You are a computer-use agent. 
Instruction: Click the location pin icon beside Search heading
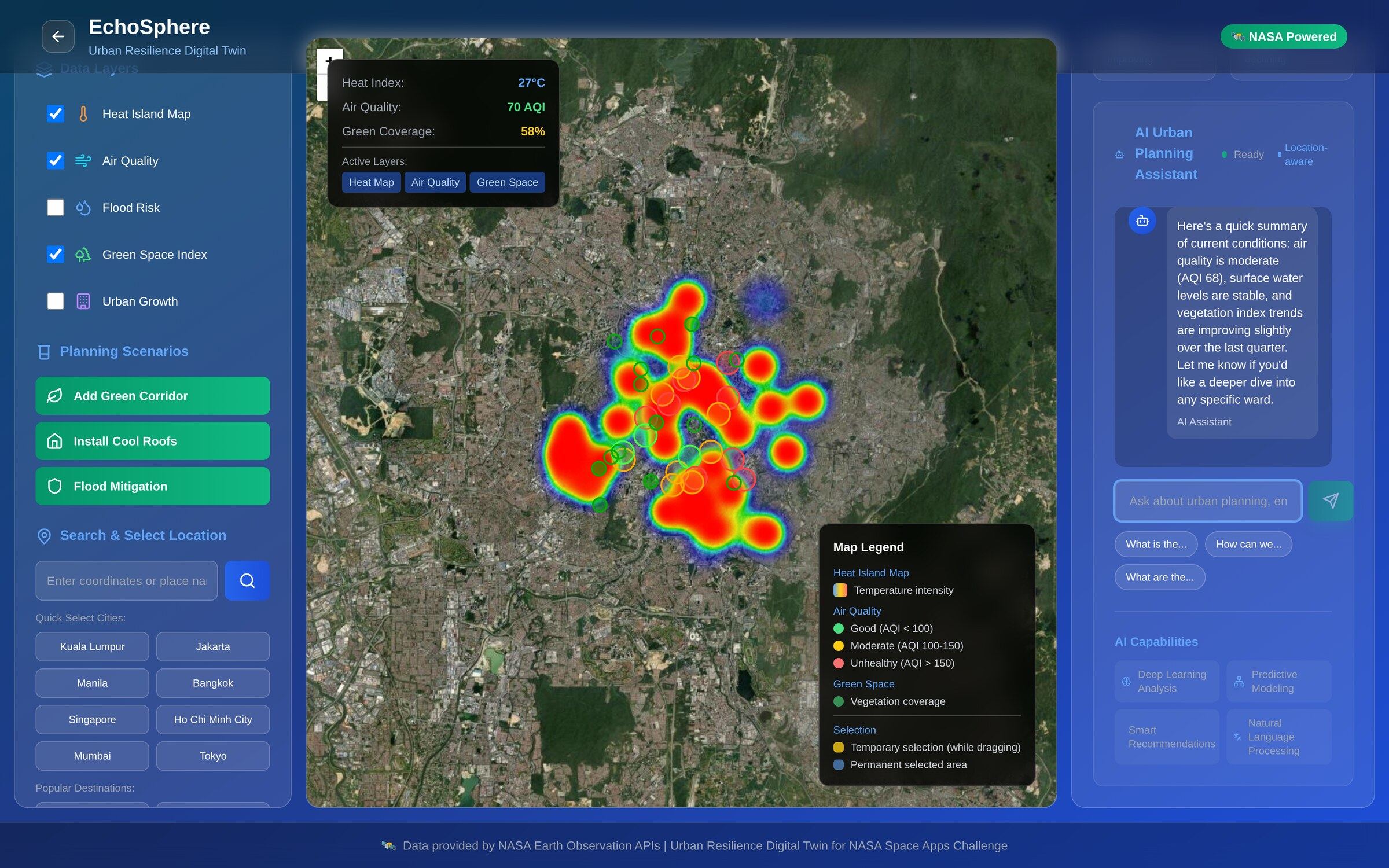coord(44,536)
